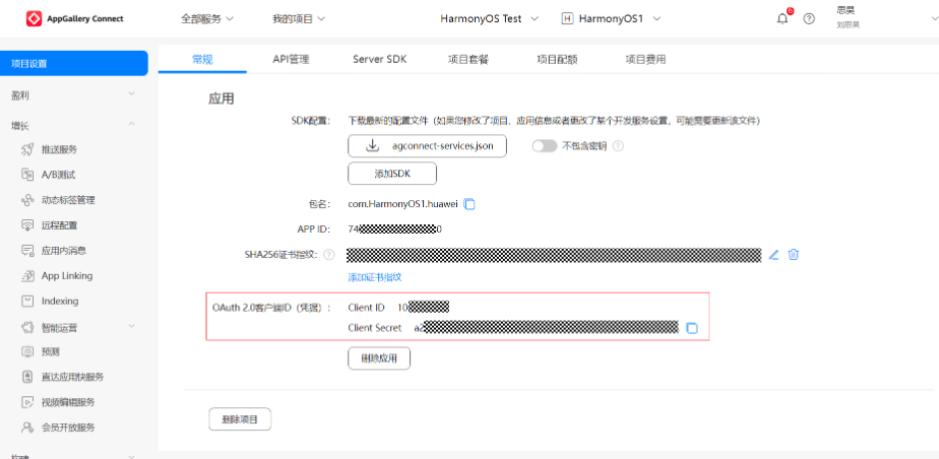Click the Indexing icon
The width and height of the screenshot is (939, 459).
click(27, 301)
